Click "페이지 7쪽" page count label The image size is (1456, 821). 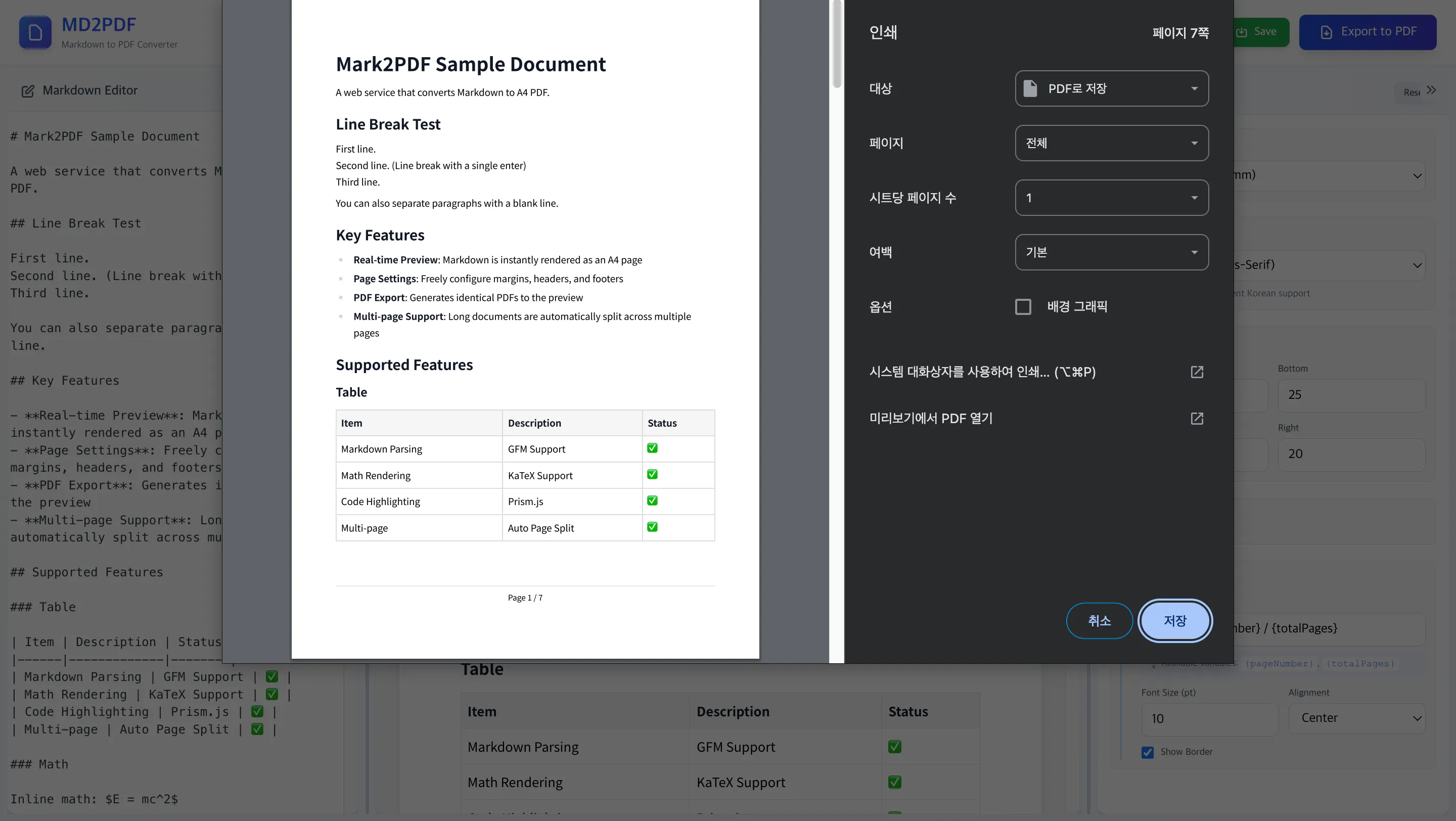point(1181,33)
